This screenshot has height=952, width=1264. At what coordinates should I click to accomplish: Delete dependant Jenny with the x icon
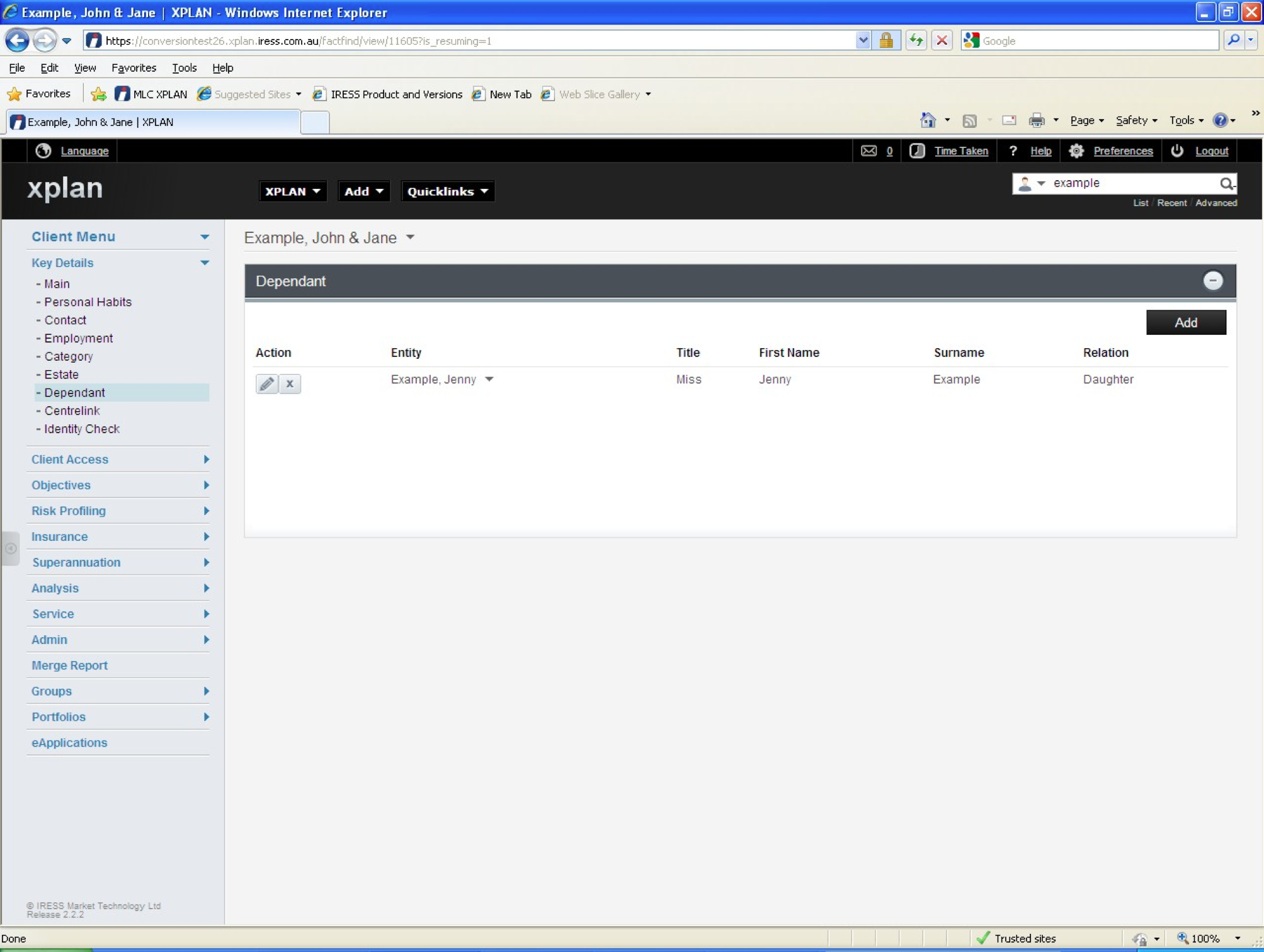coord(290,383)
